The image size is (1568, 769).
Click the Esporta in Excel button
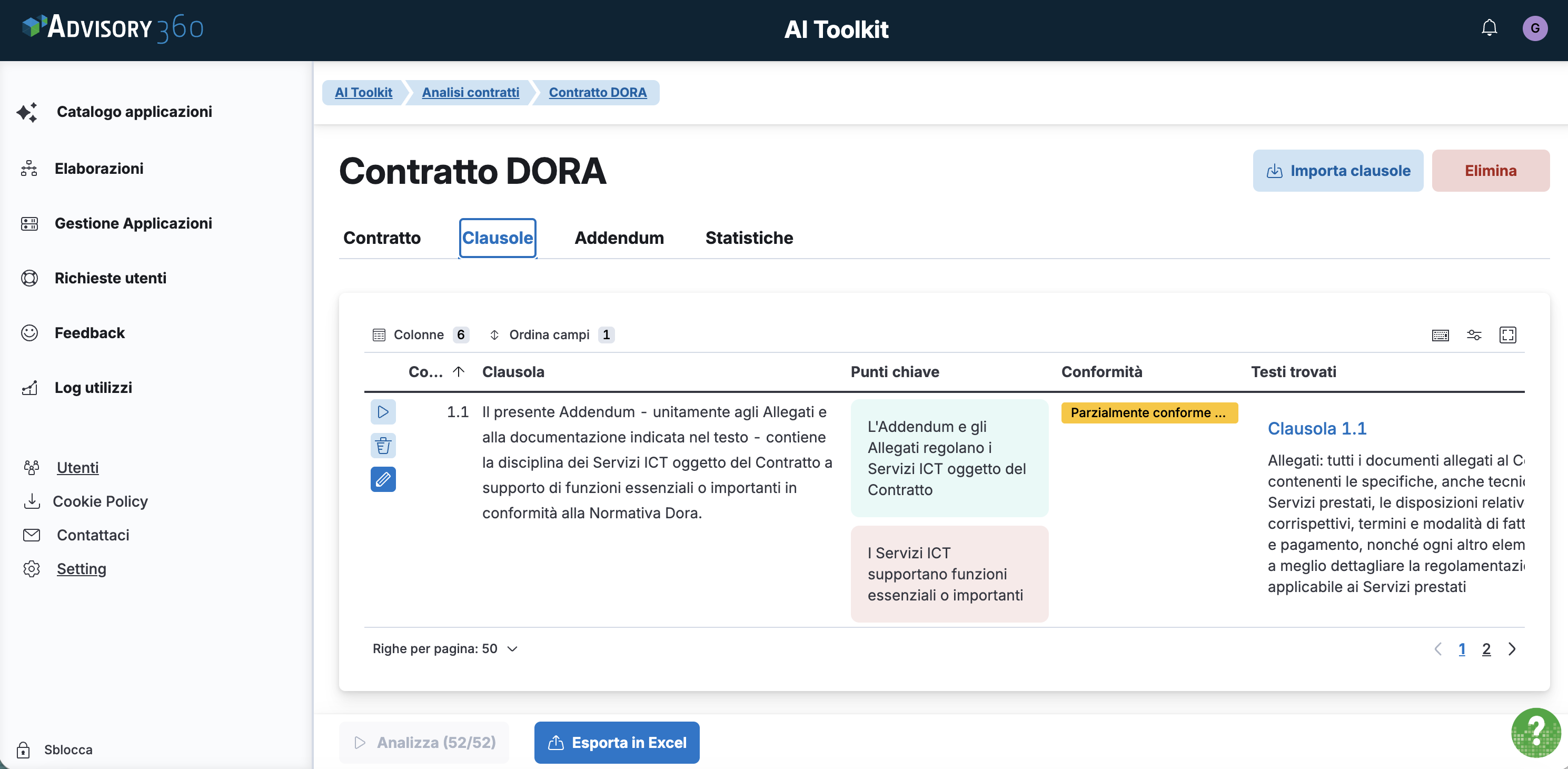(617, 743)
